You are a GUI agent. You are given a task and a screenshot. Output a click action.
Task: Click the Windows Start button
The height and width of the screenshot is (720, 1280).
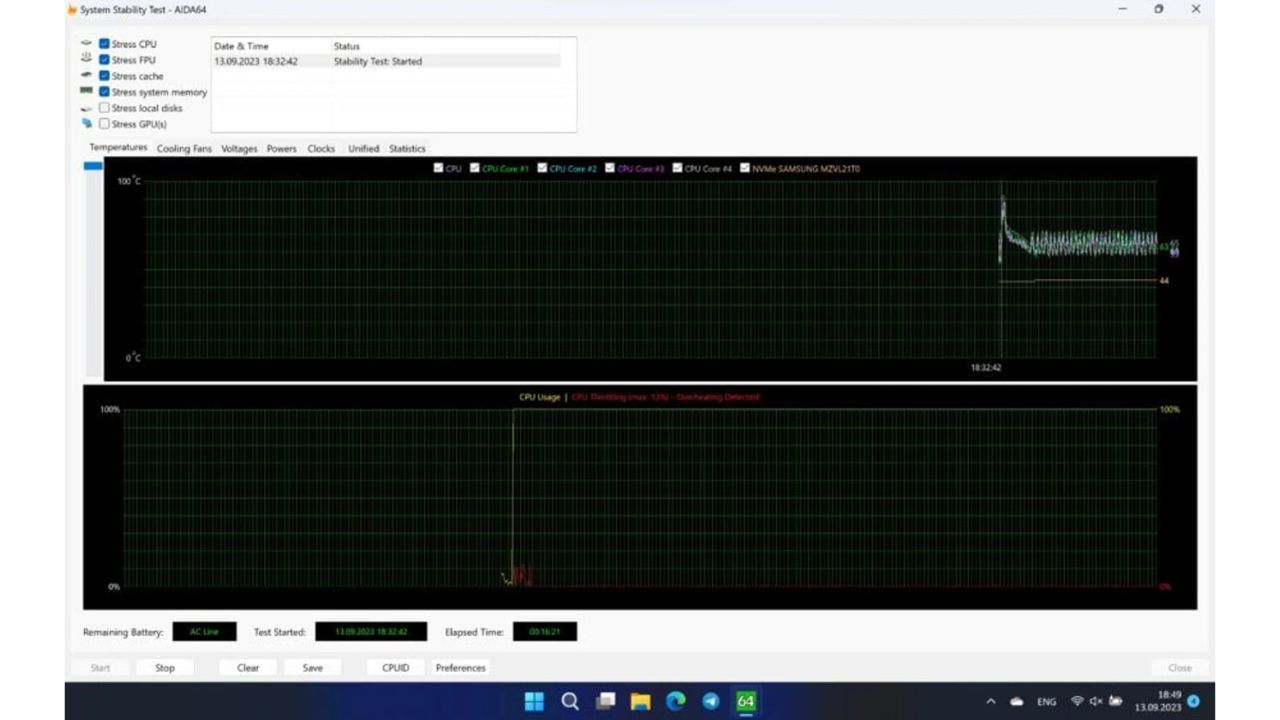[534, 701]
